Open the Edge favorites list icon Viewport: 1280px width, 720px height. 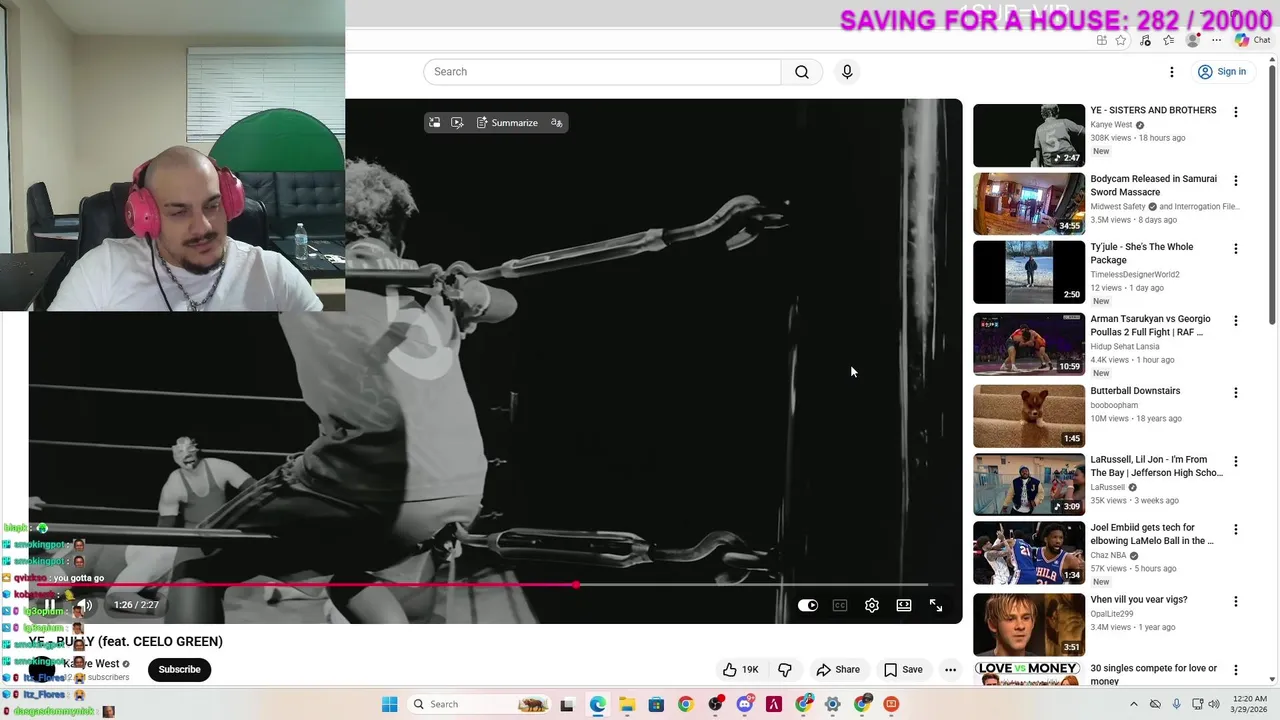tap(1168, 40)
